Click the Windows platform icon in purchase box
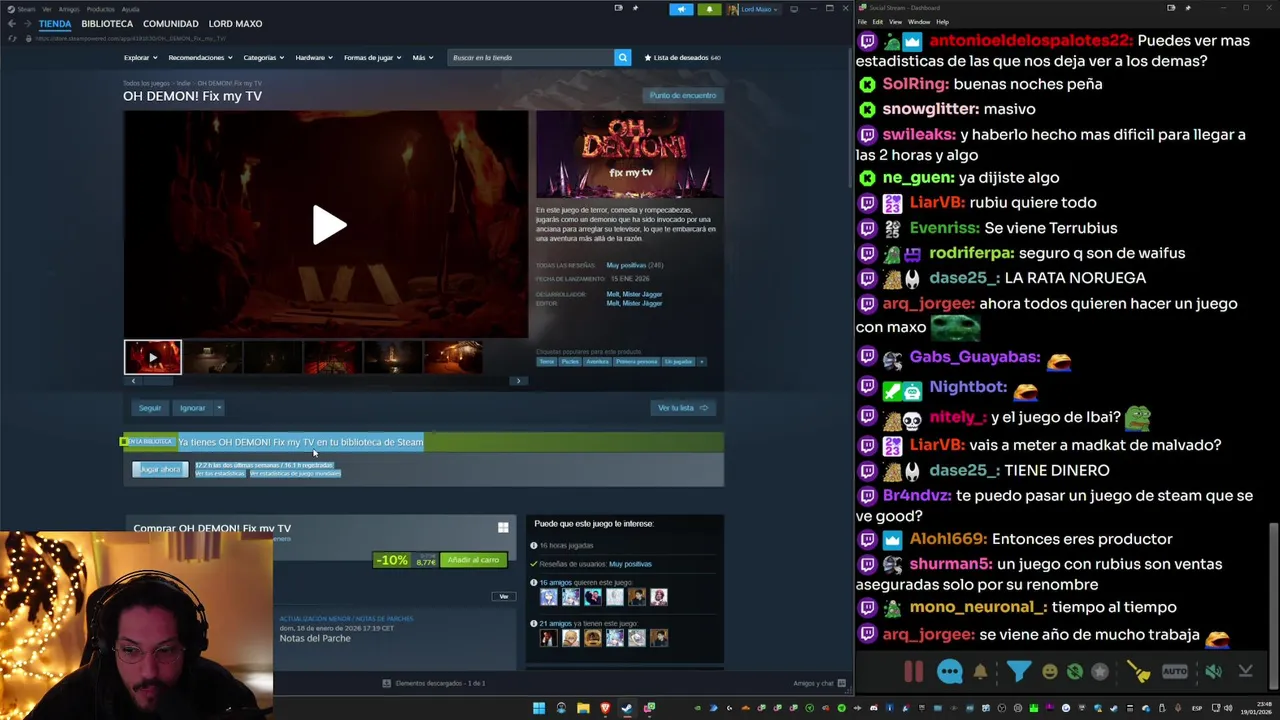1280x720 pixels. [x=503, y=528]
